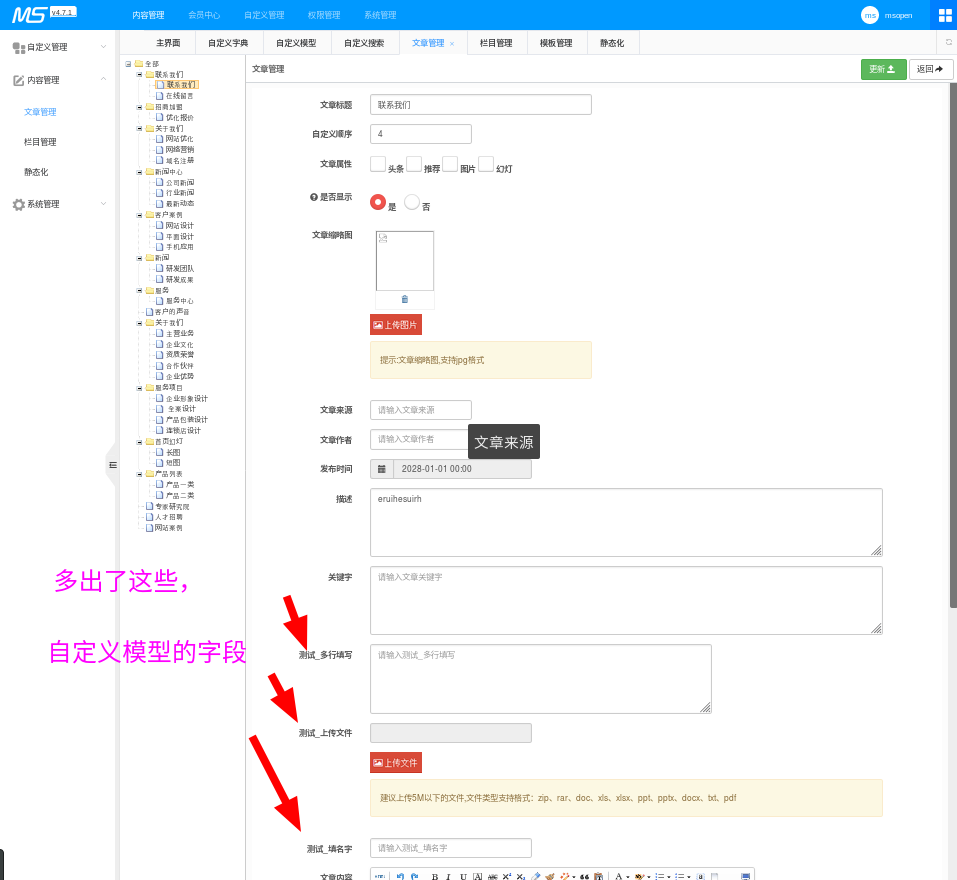Focus the 文章来源 input field
957x880 pixels.
(x=421, y=410)
